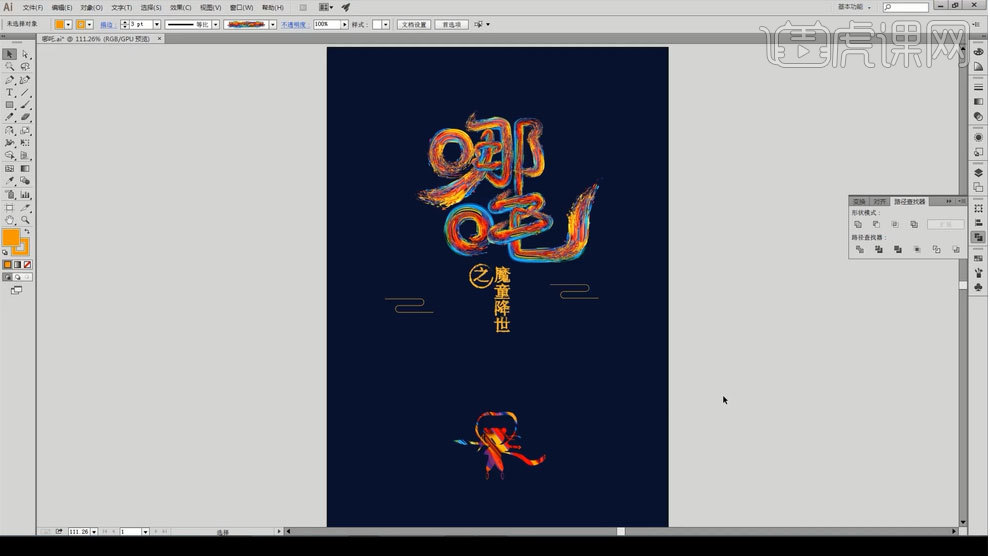Swap fill and stroke colors arrow
Screen dimensions: 990x557
27,232
